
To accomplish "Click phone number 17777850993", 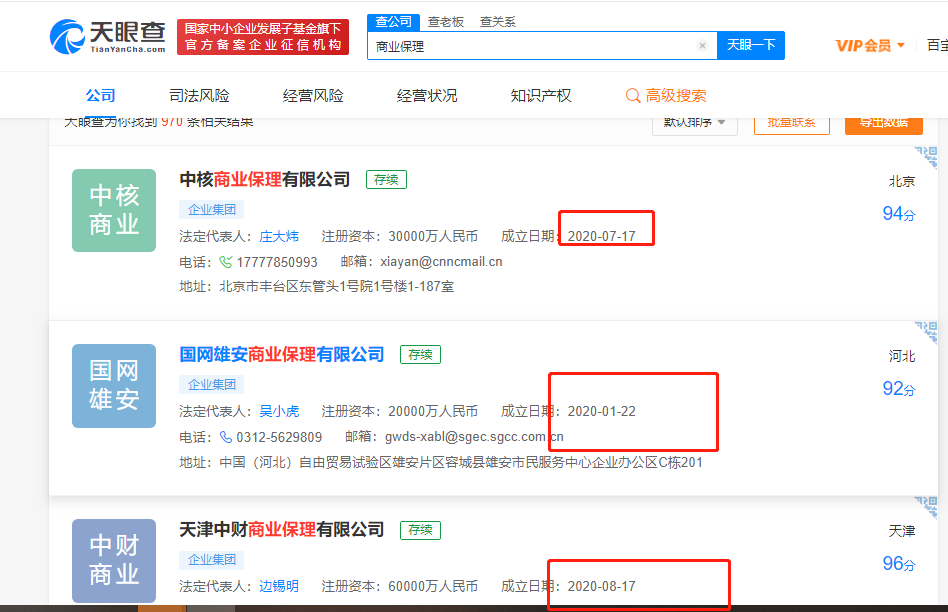I will [277, 262].
